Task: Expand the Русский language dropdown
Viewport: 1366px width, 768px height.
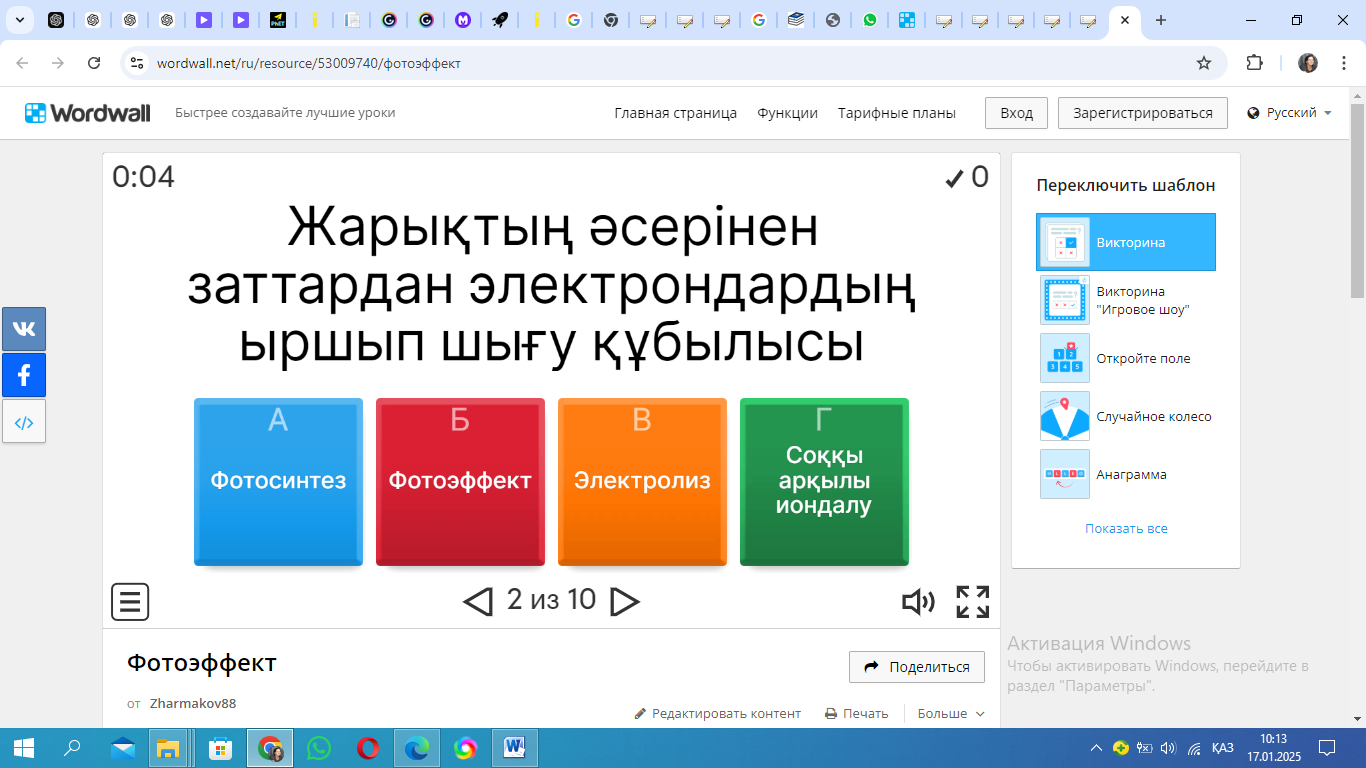Action: (1289, 113)
